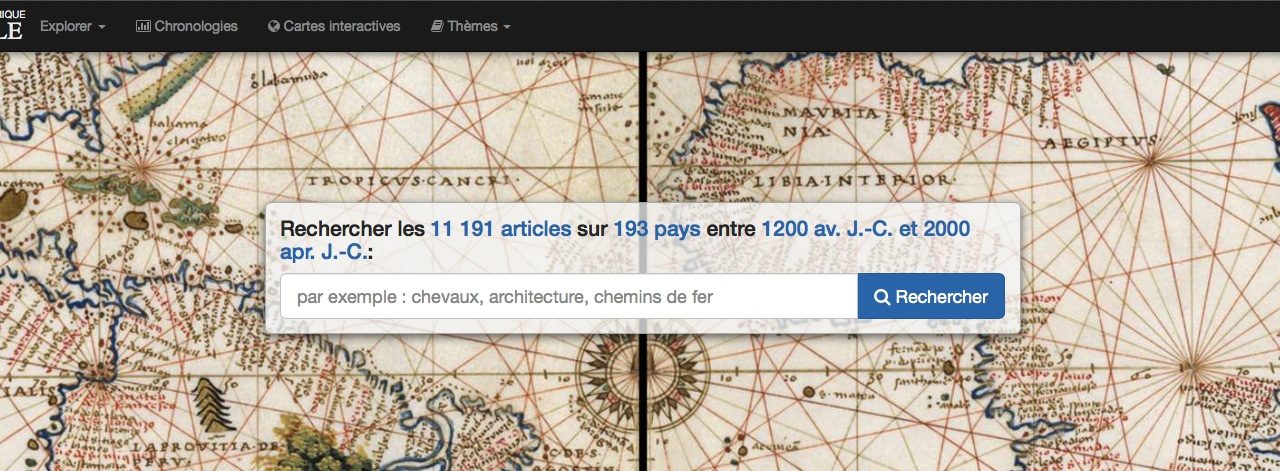Click the blue Rechercher button
The height and width of the screenshot is (471, 1280).
pyautogui.click(x=931, y=296)
